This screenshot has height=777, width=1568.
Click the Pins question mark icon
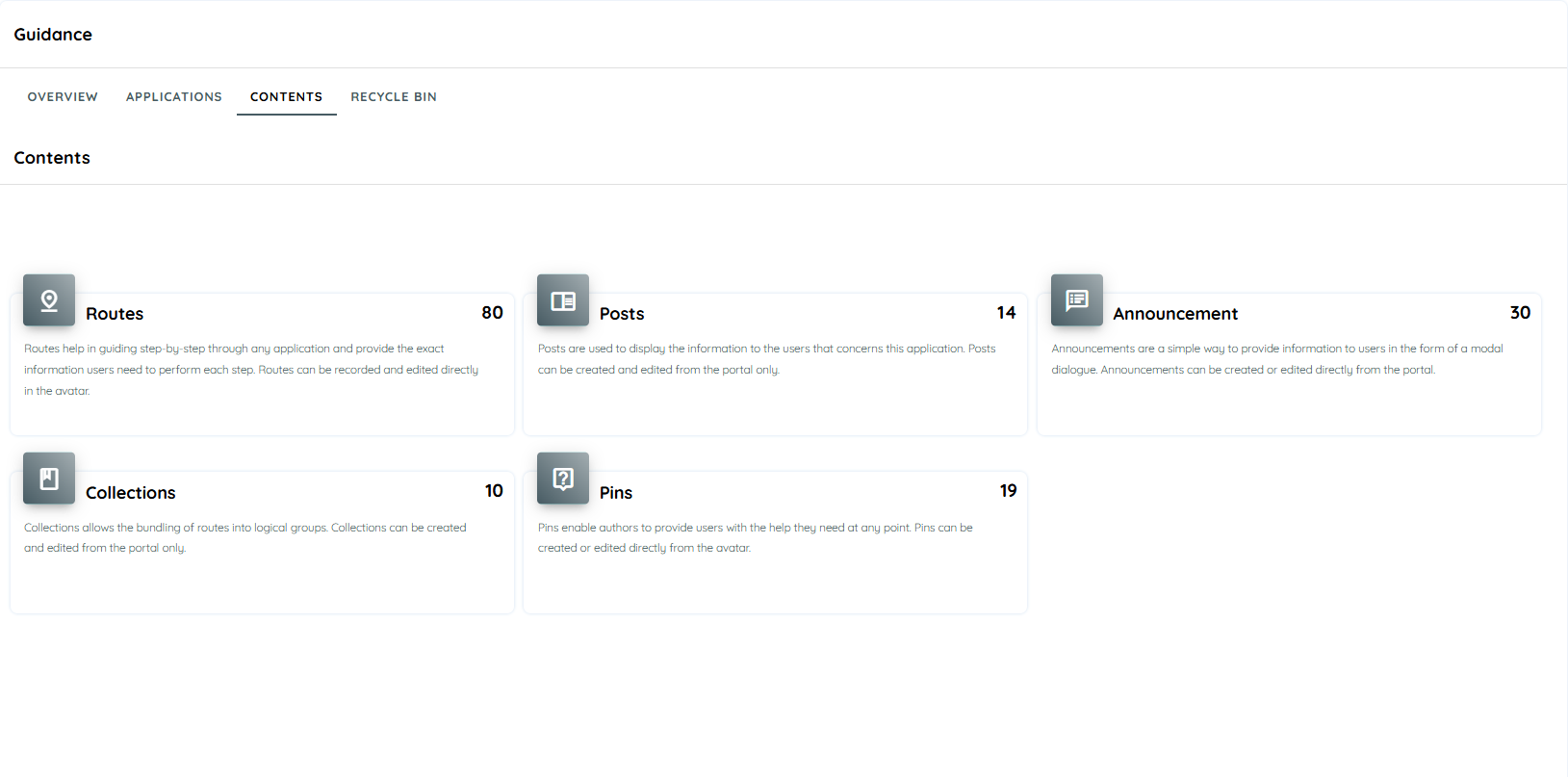[563, 479]
